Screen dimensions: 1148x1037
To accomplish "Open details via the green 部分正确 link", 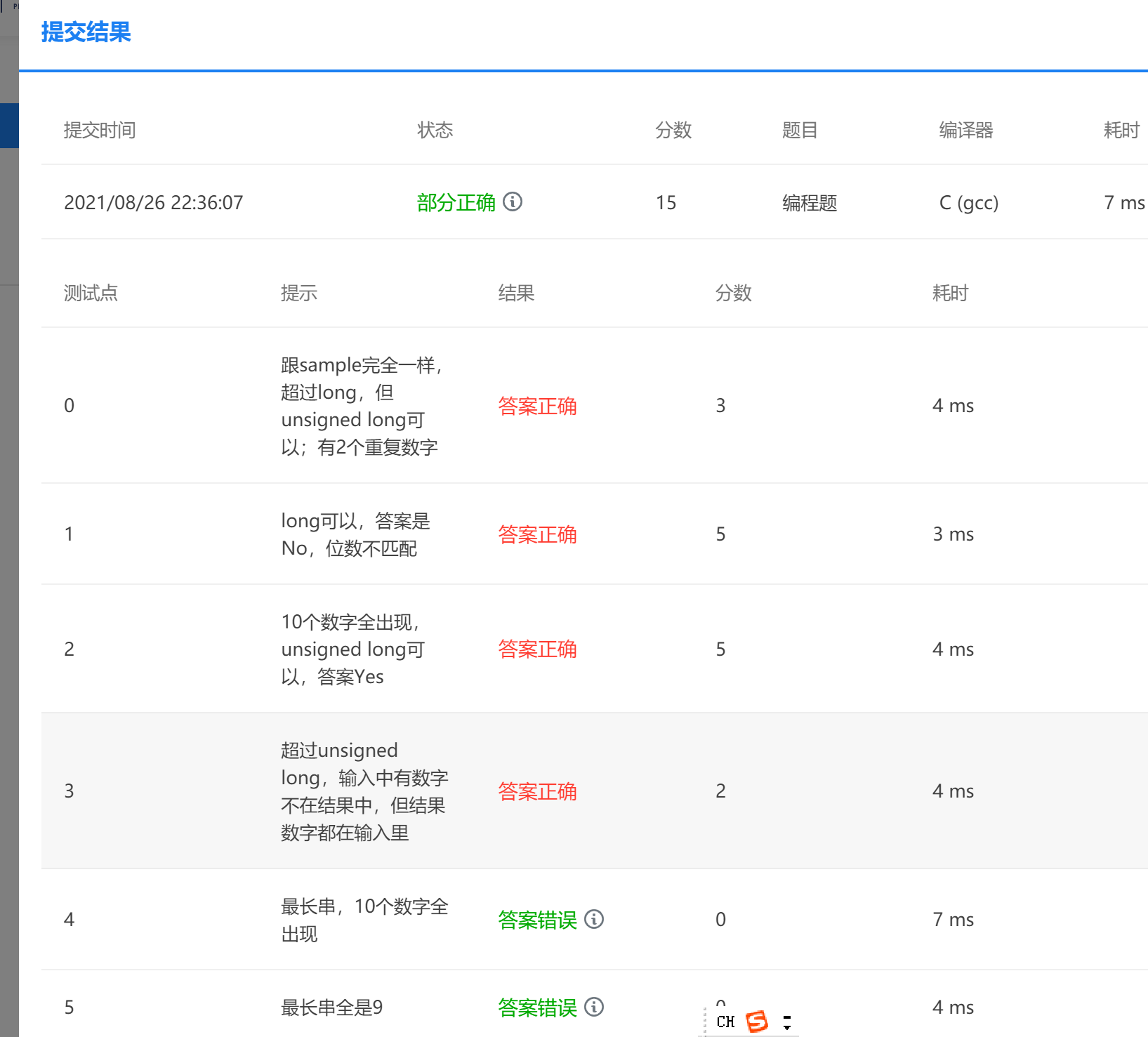I will click(x=456, y=202).
